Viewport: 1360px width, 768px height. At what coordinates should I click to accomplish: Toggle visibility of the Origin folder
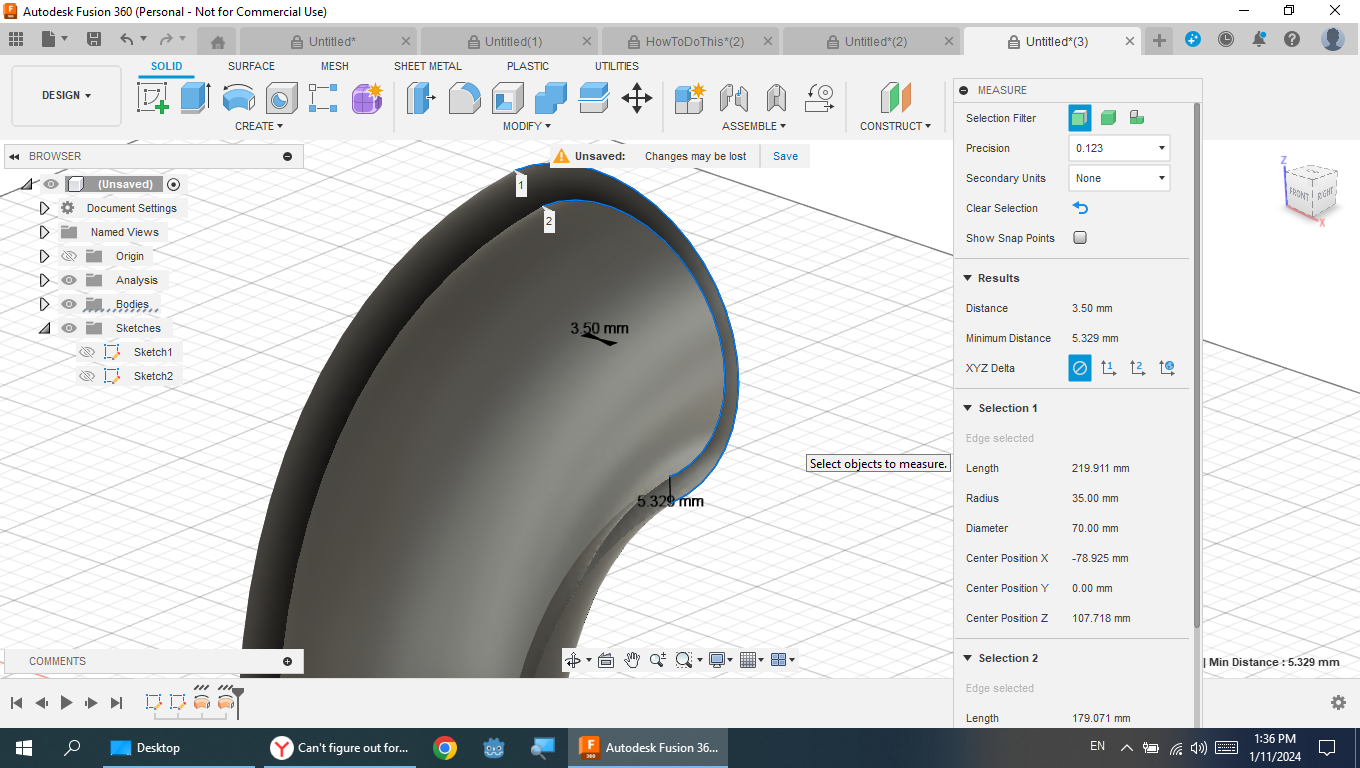coord(68,256)
